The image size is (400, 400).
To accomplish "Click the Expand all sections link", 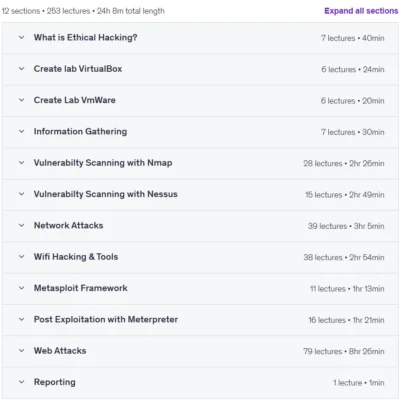I will pos(361,11).
